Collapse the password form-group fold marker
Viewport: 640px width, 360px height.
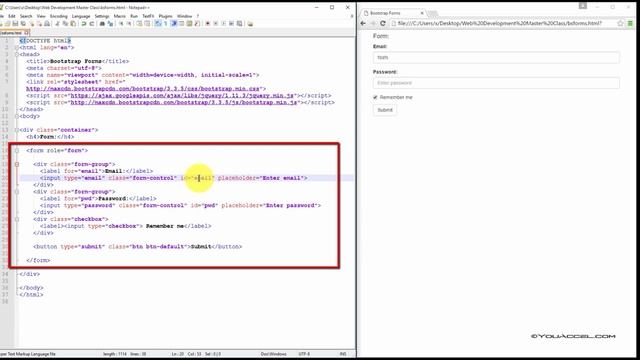pyautogui.click(x=17, y=191)
